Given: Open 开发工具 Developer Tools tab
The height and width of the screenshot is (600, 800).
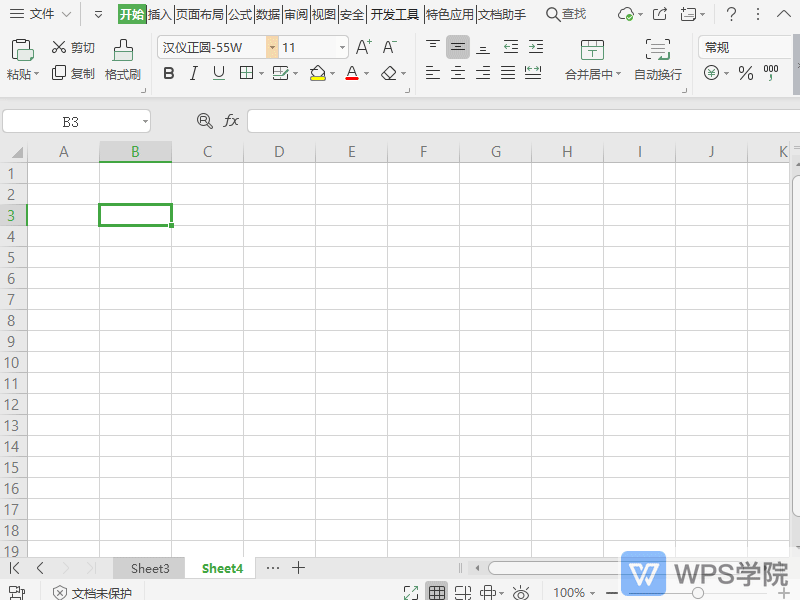Looking at the screenshot, I should (x=395, y=14).
